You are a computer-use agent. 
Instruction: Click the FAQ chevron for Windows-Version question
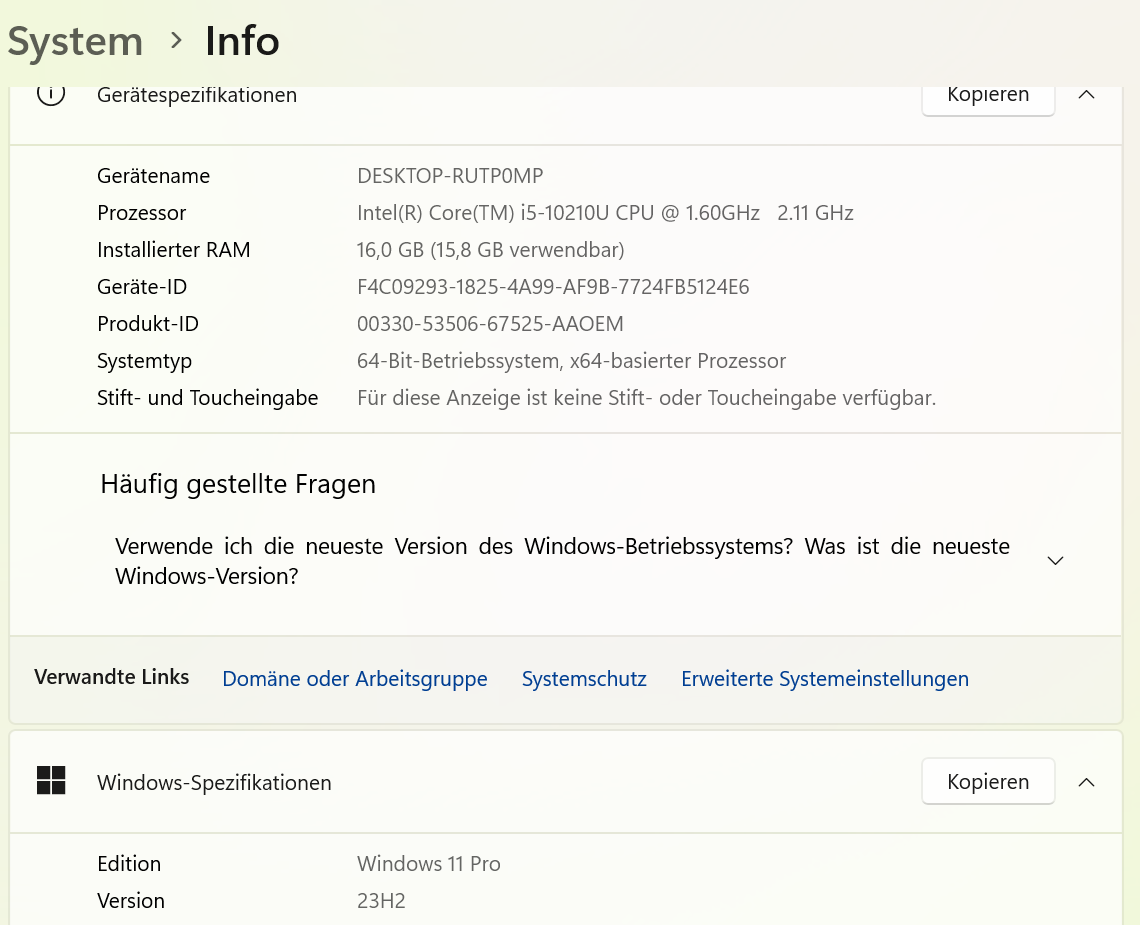[x=1055, y=561]
